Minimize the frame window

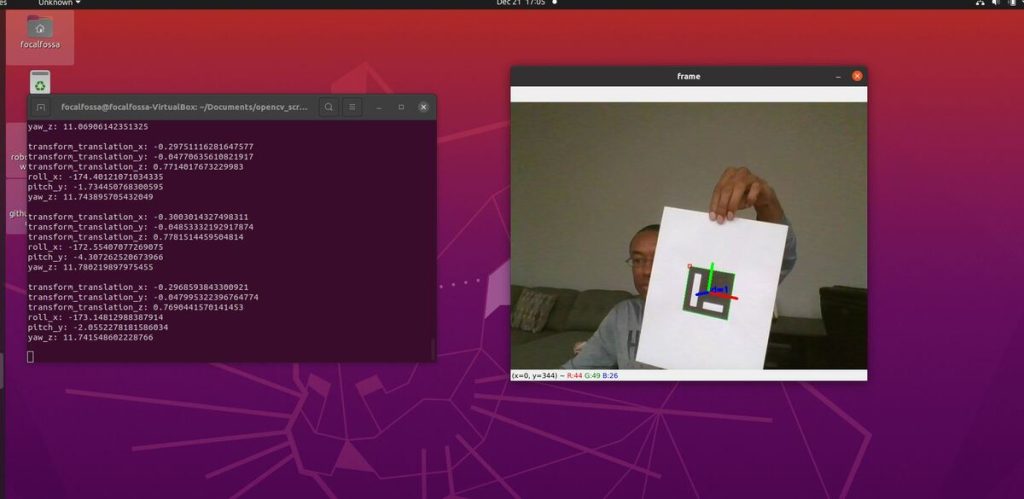[x=838, y=76]
